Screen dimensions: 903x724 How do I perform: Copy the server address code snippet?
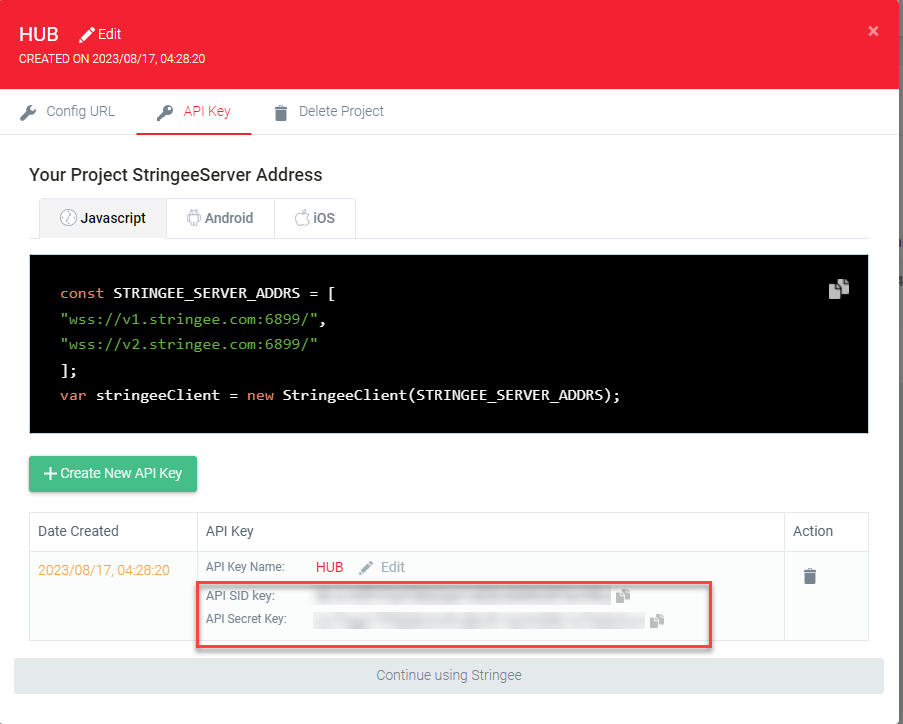[838, 289]
